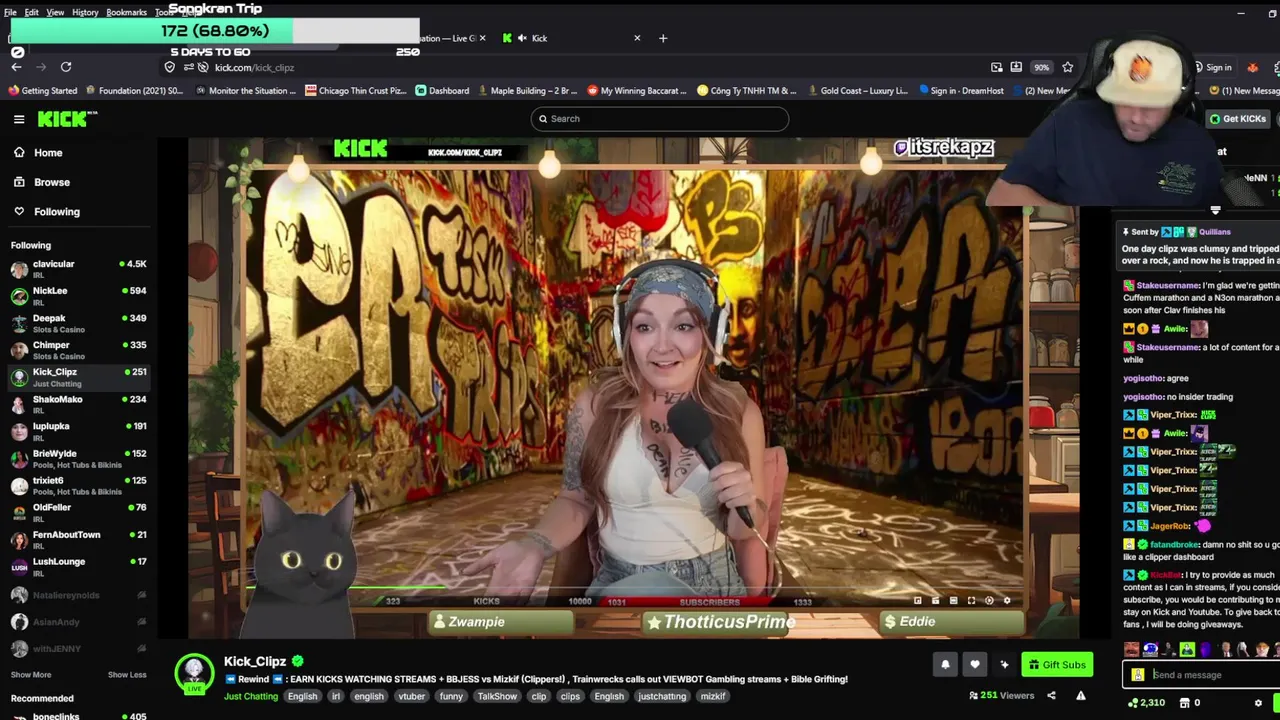Open the View menu
1280x720 pixels.
point(55,12)
